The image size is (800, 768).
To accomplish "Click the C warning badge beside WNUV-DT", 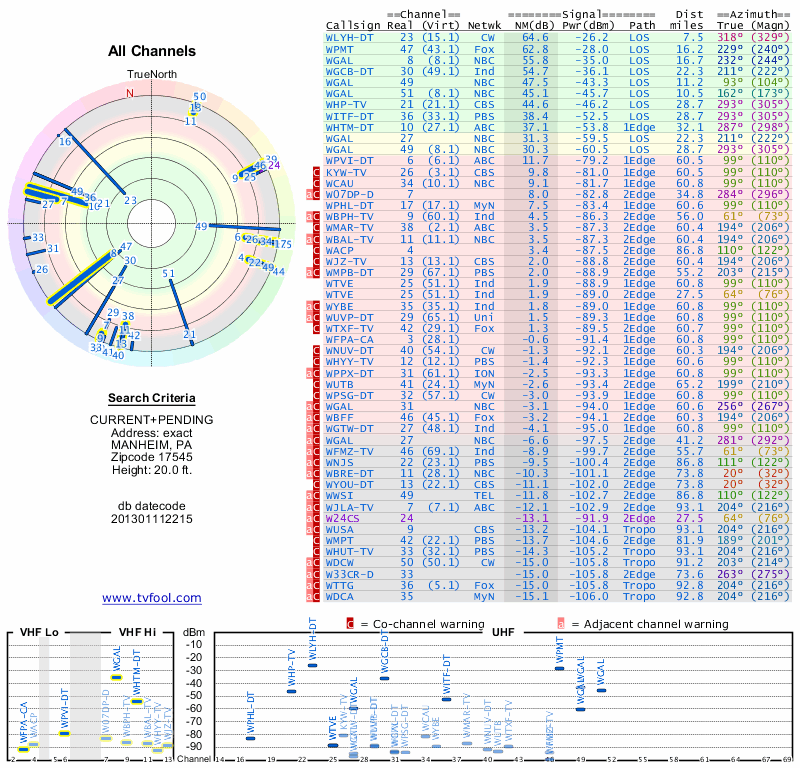I will tap(316, 351).
